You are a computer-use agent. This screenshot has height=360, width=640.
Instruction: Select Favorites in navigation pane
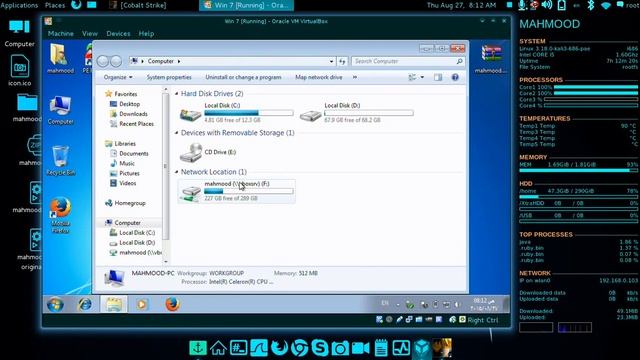(125, 94)
